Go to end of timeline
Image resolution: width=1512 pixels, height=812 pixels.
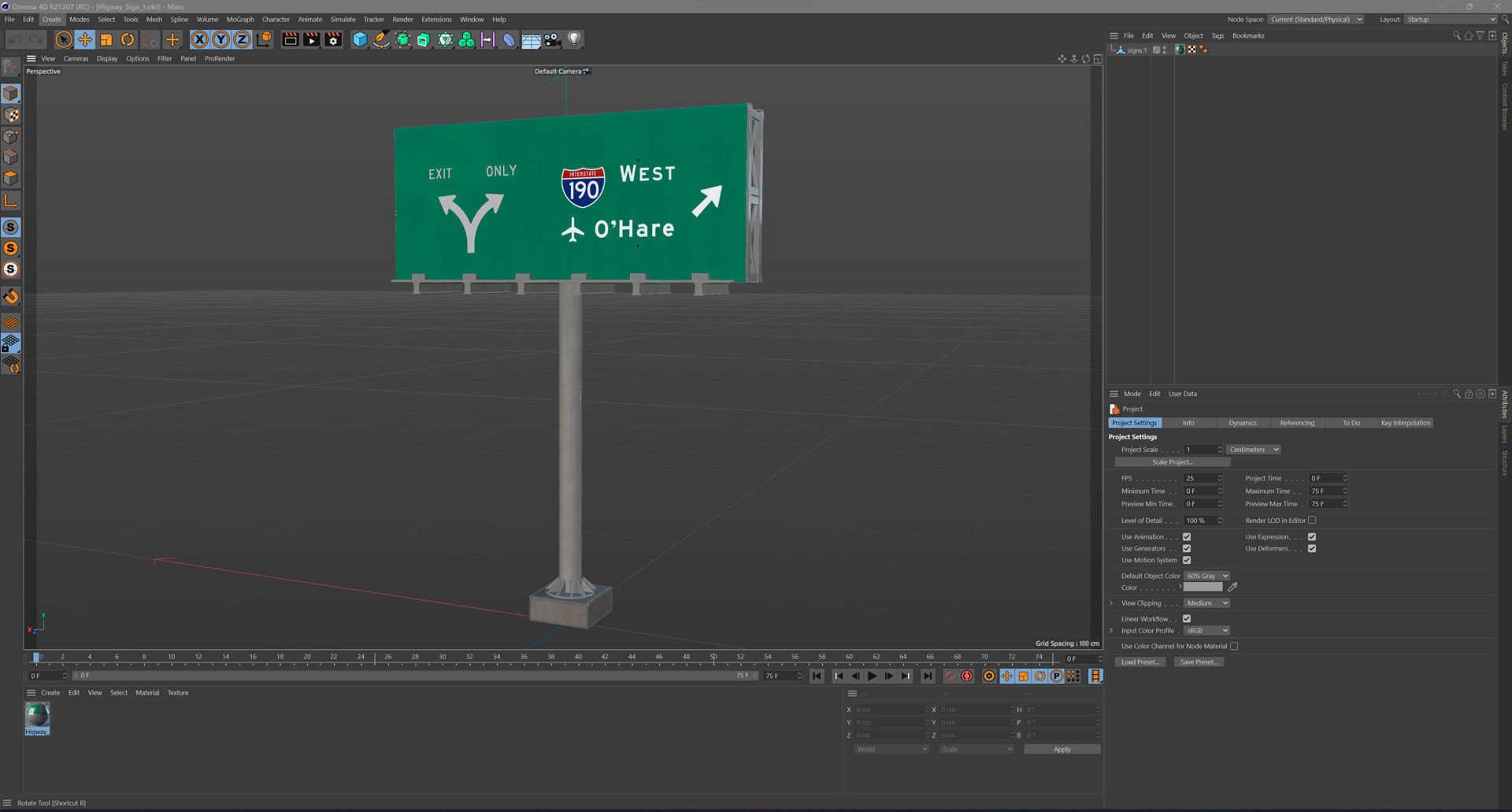coord(928,676)
